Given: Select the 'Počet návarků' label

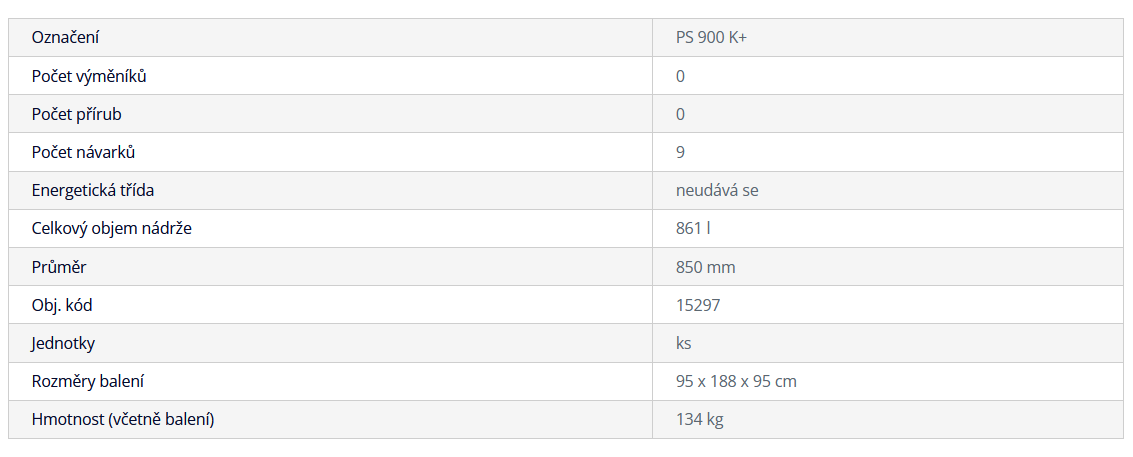Looking at the screenshot, I should point(83,152).
